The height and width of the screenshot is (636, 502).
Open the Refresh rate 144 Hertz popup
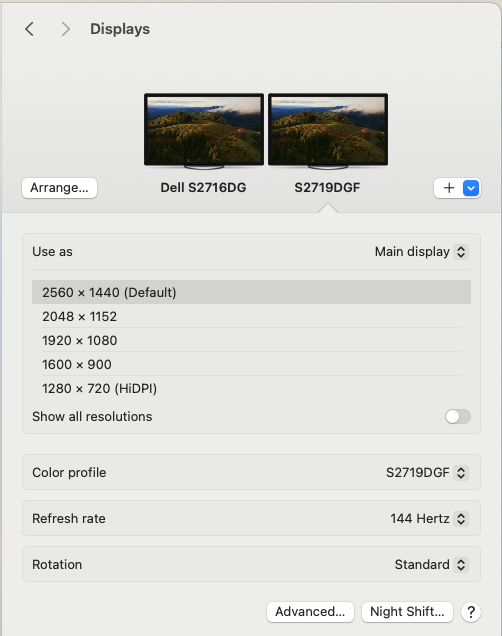click(x=429, y=518)
